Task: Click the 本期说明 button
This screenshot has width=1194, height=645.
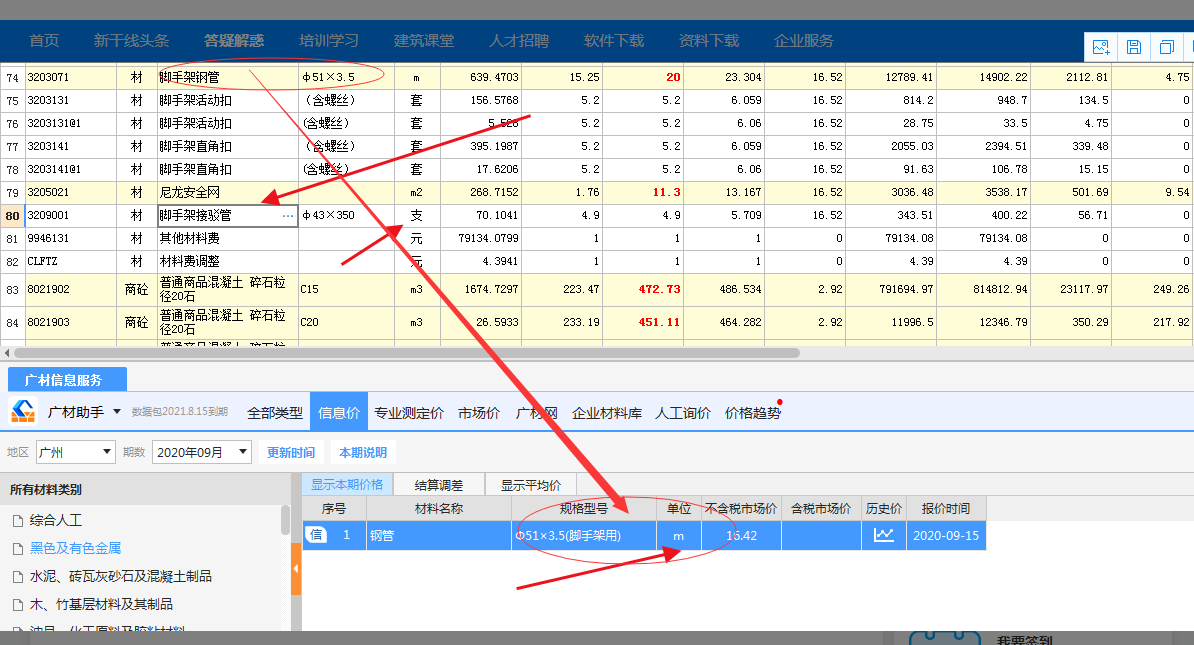Action: pyautogui.click(x=363, y=452)
